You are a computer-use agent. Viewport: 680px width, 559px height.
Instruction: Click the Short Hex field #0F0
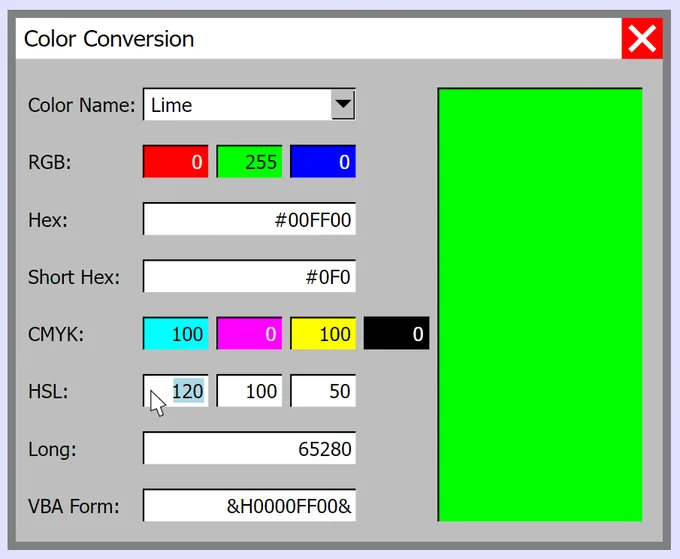(249, 276)
